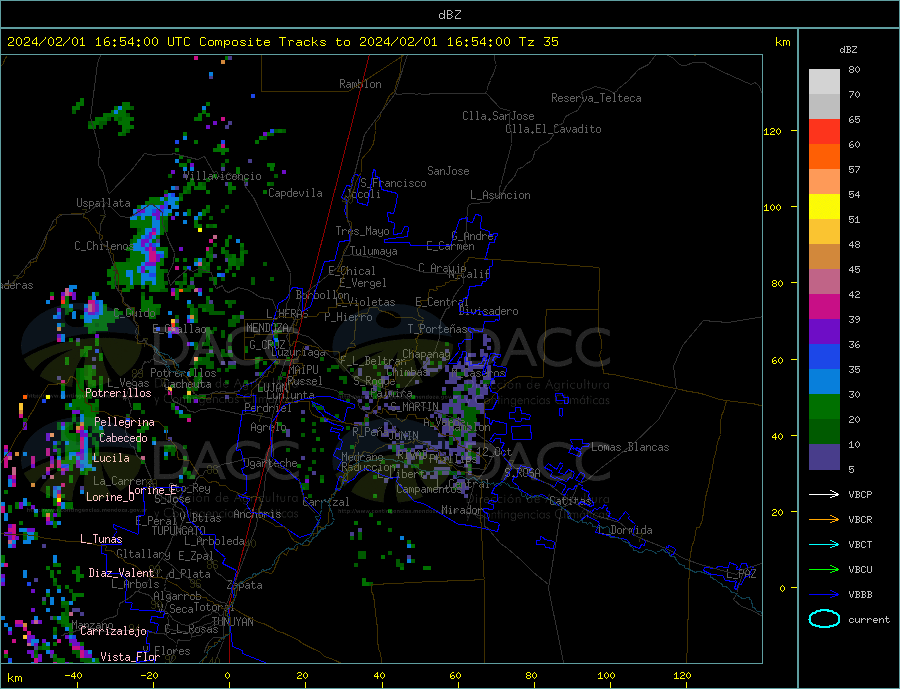Click the 'L_PAZ' label at right edge
The image size is (900, 689).
tap(741, 574)
